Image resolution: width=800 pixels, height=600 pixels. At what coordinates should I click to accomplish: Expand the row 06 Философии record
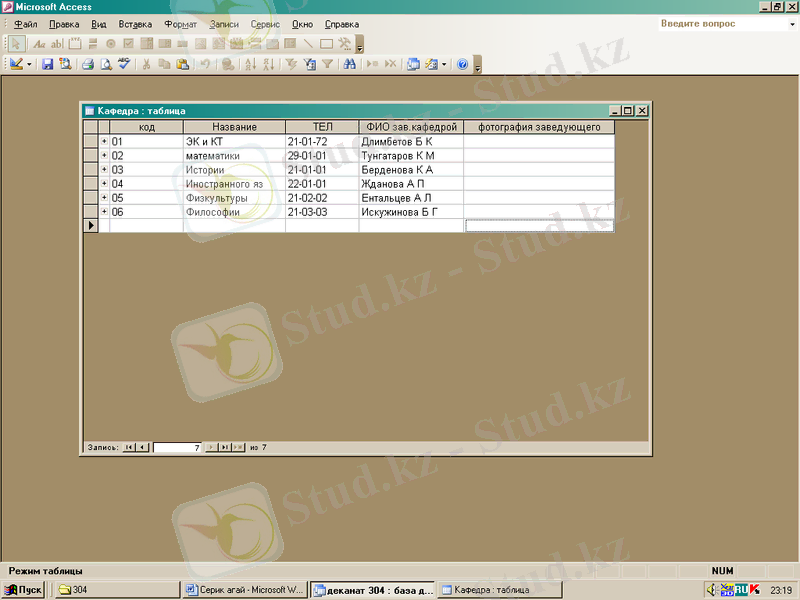(103, 212)
